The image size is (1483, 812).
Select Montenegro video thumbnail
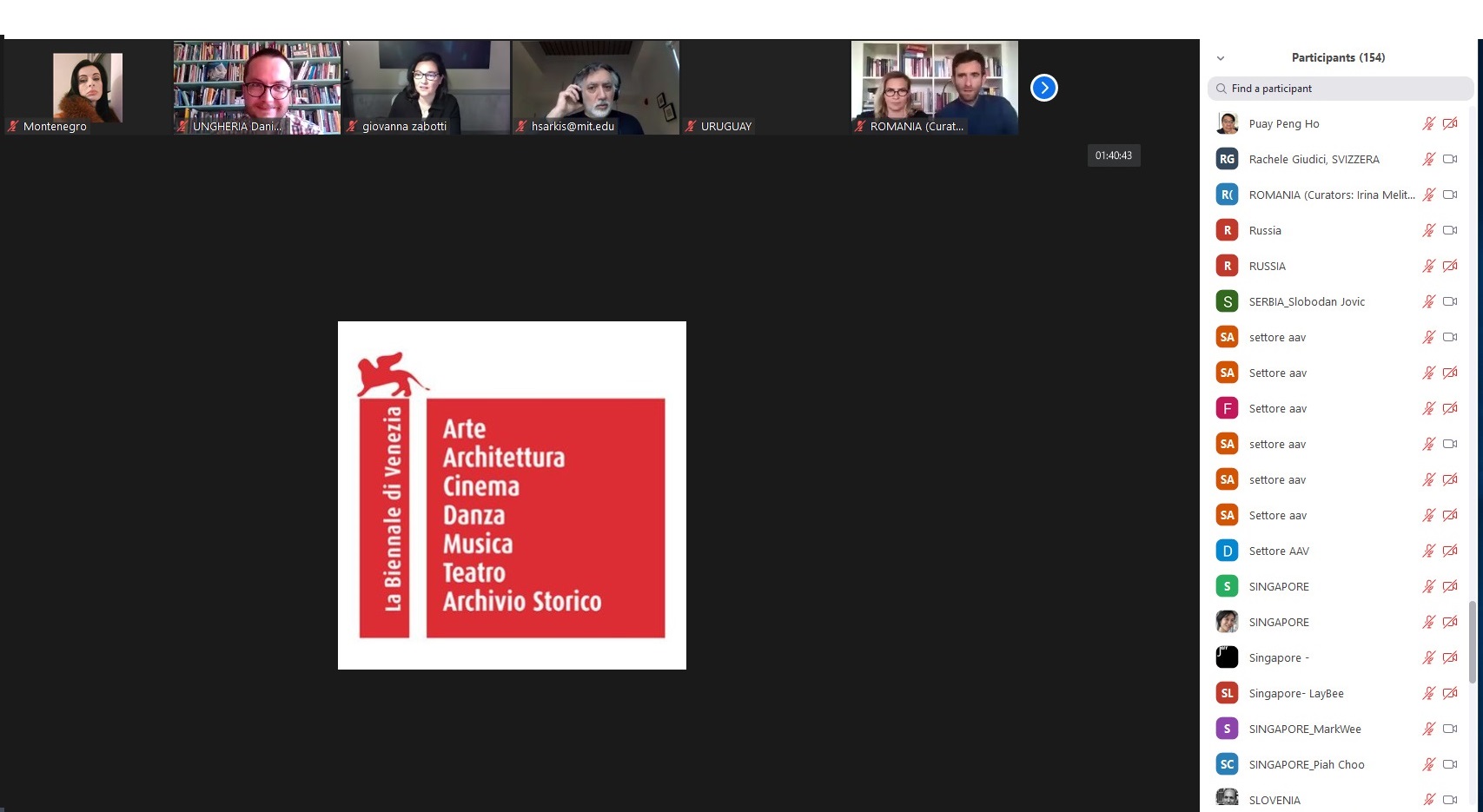(x=88, y=88)
